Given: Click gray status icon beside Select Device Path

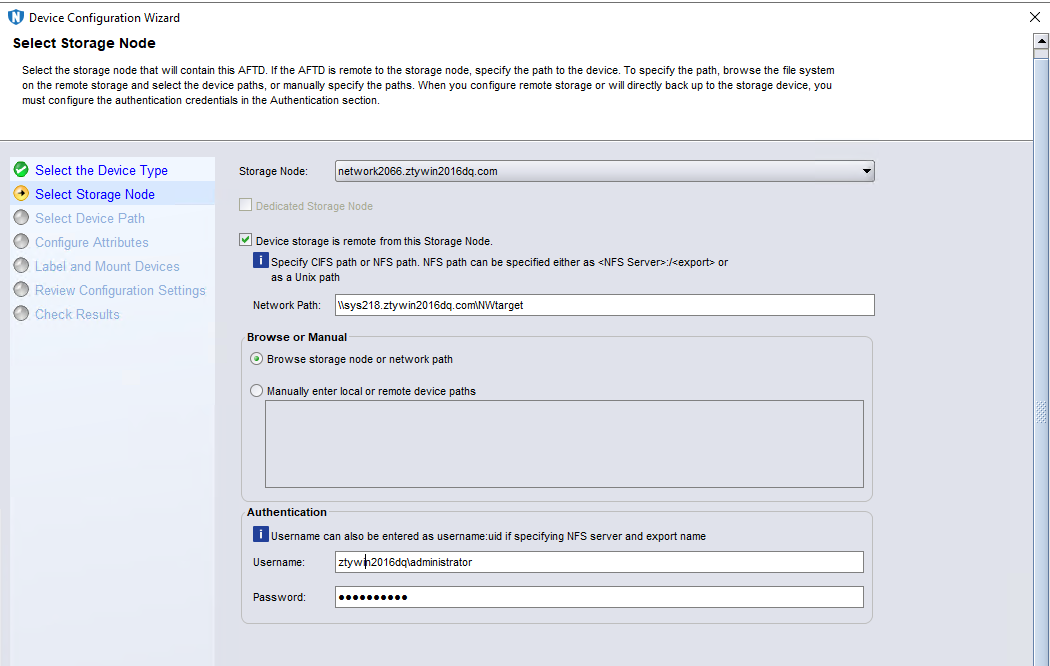Looking at the screenshot, I should (21, 218).
